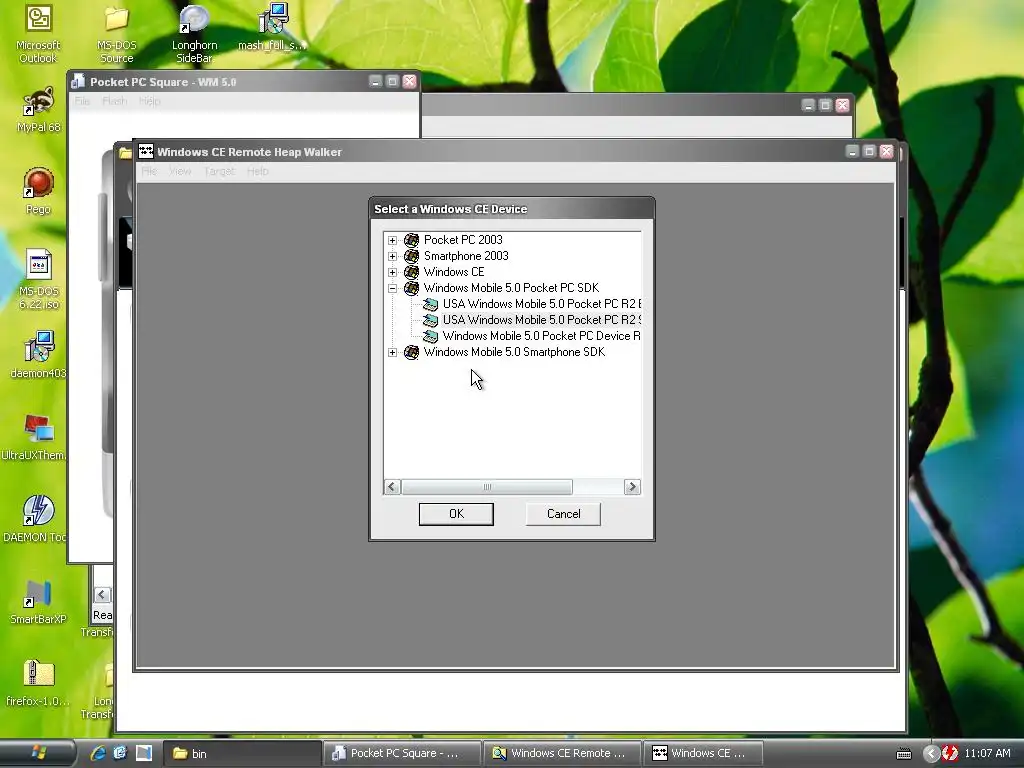The height and width of the screenshot is (768, 1024).
Task: Open MyPal 68 desktop shortcut
Action: coord(38,110)
